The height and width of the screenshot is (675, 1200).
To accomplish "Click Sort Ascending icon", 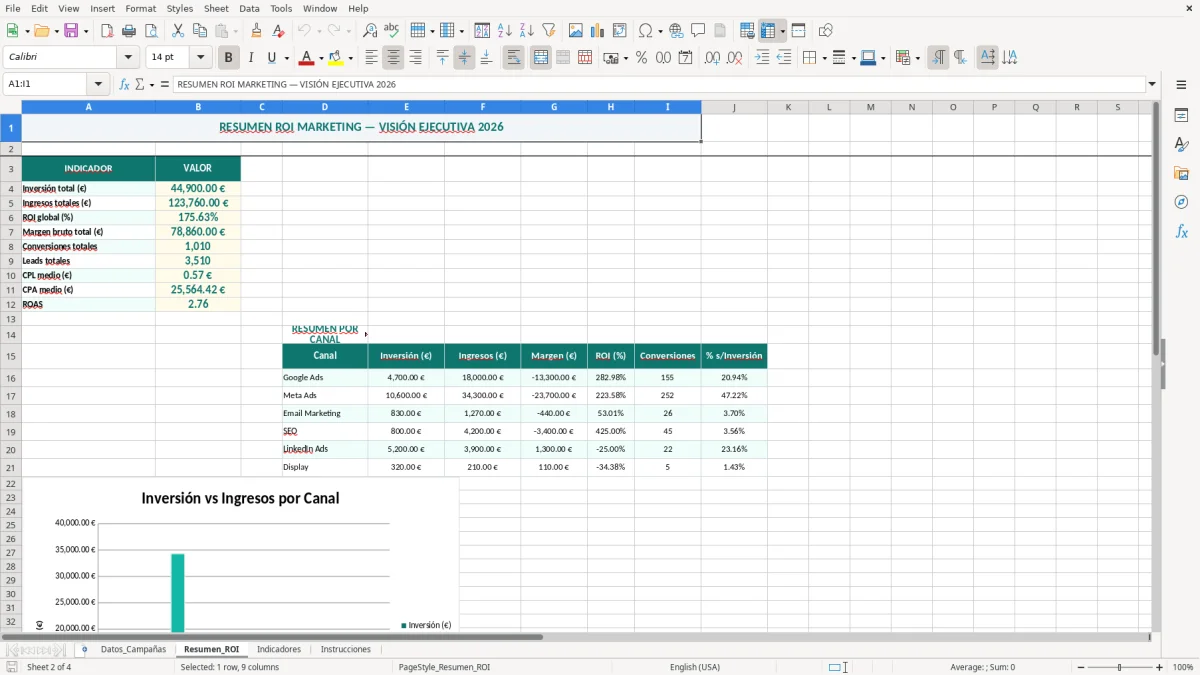I will point(504,31).
